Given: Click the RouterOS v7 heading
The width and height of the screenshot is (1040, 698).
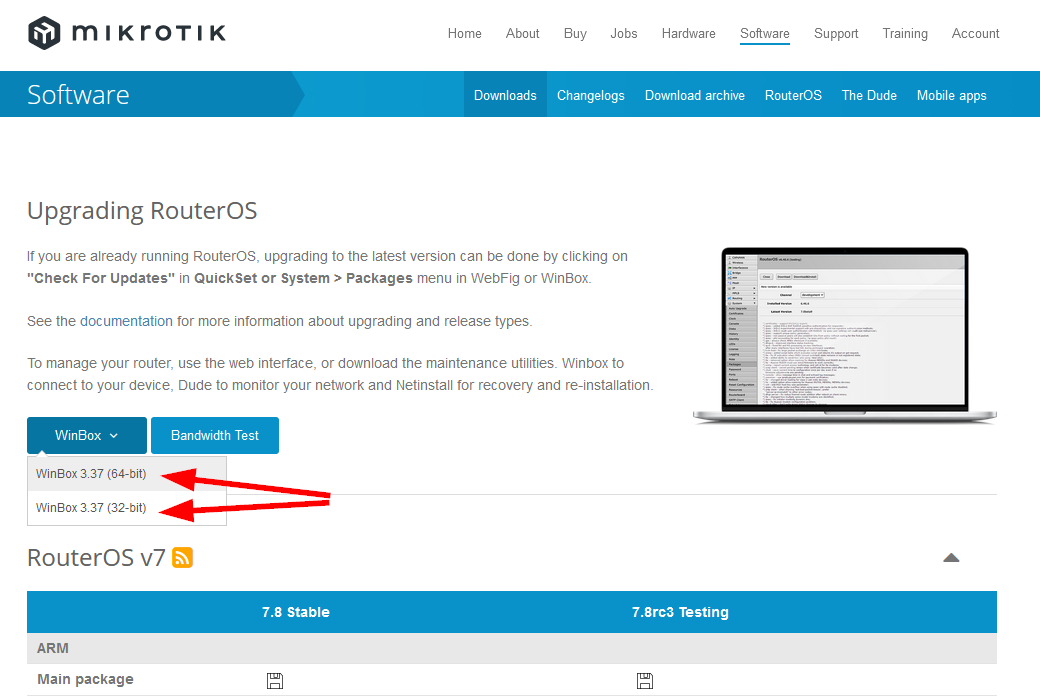Looking at the screenshot, I should pyautogui.click(x=96, y=557).
